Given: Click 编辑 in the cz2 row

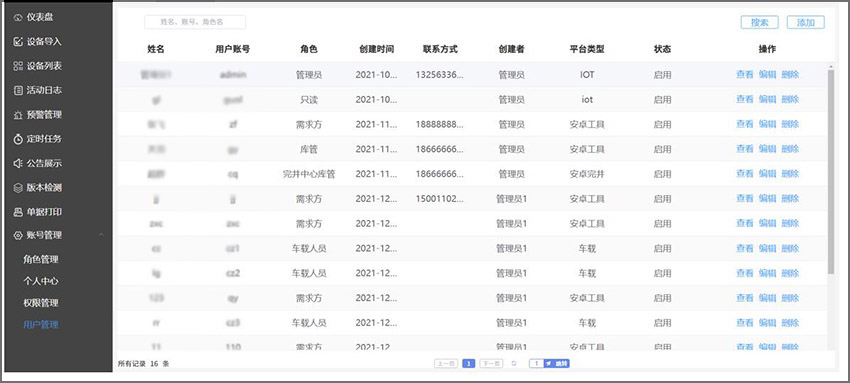Looking at the screenshot, I should 767,273.
